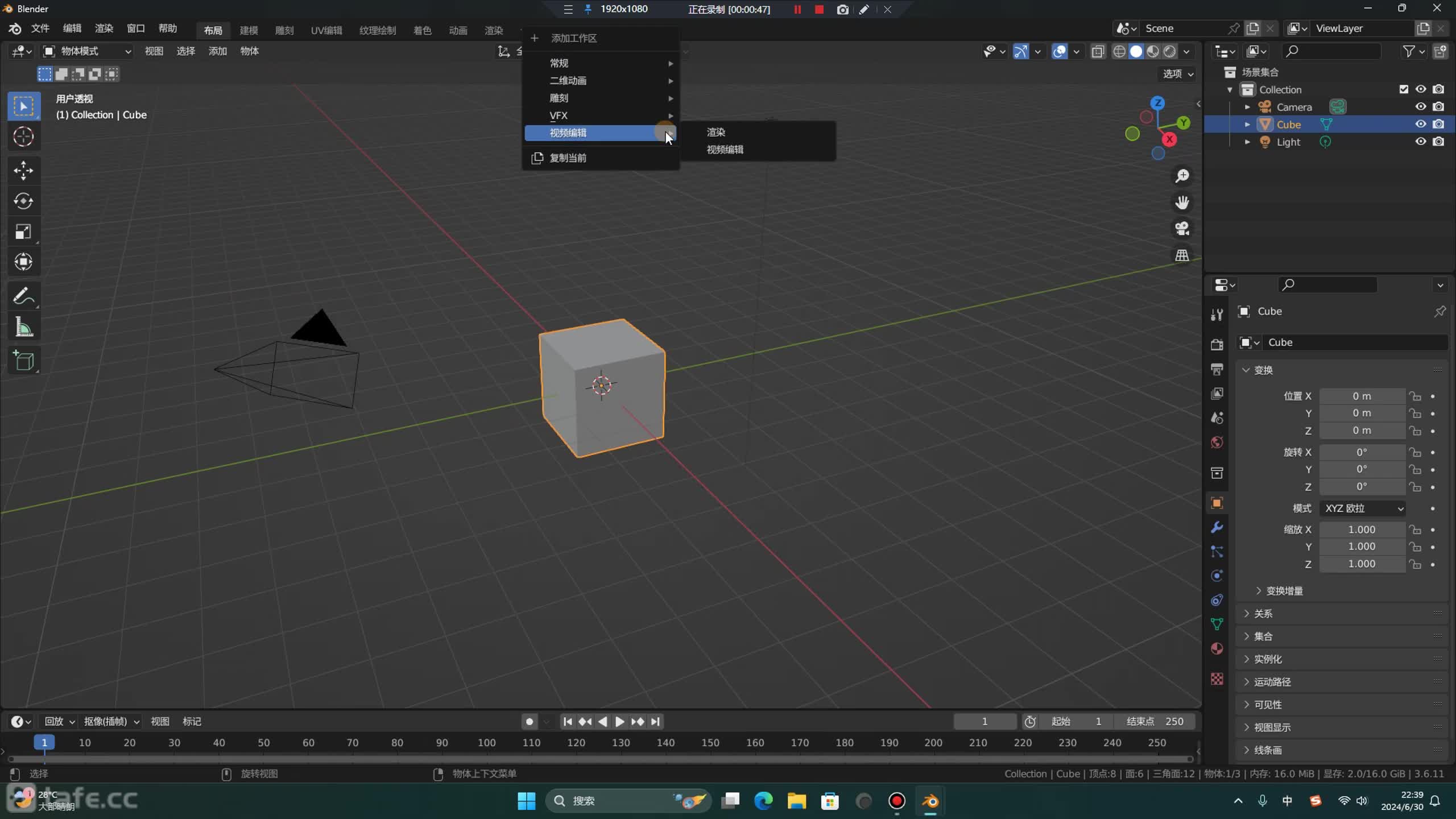Open the Object Data properties tab
Image resolution: width=1456 pixels, height=819 pixels.
(1217, 624)
